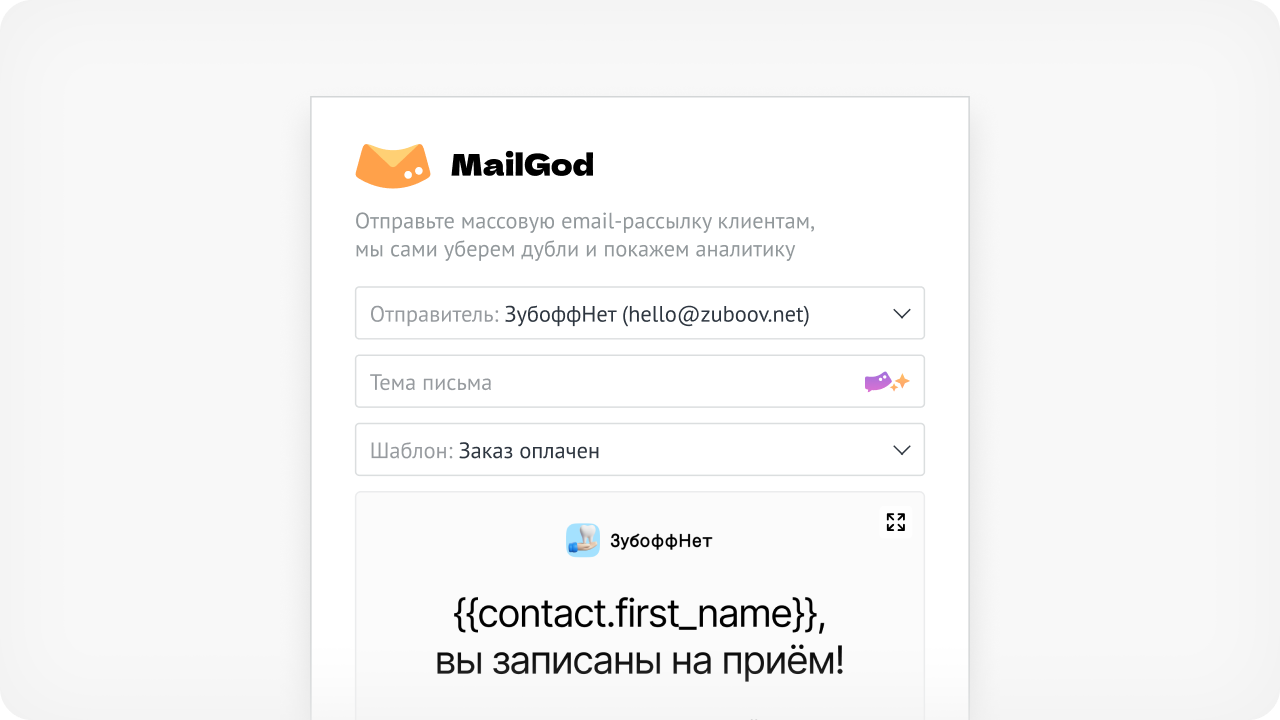
Task: Click the hello@zuboov.net address in sender field
Action: tap(715, 314)
